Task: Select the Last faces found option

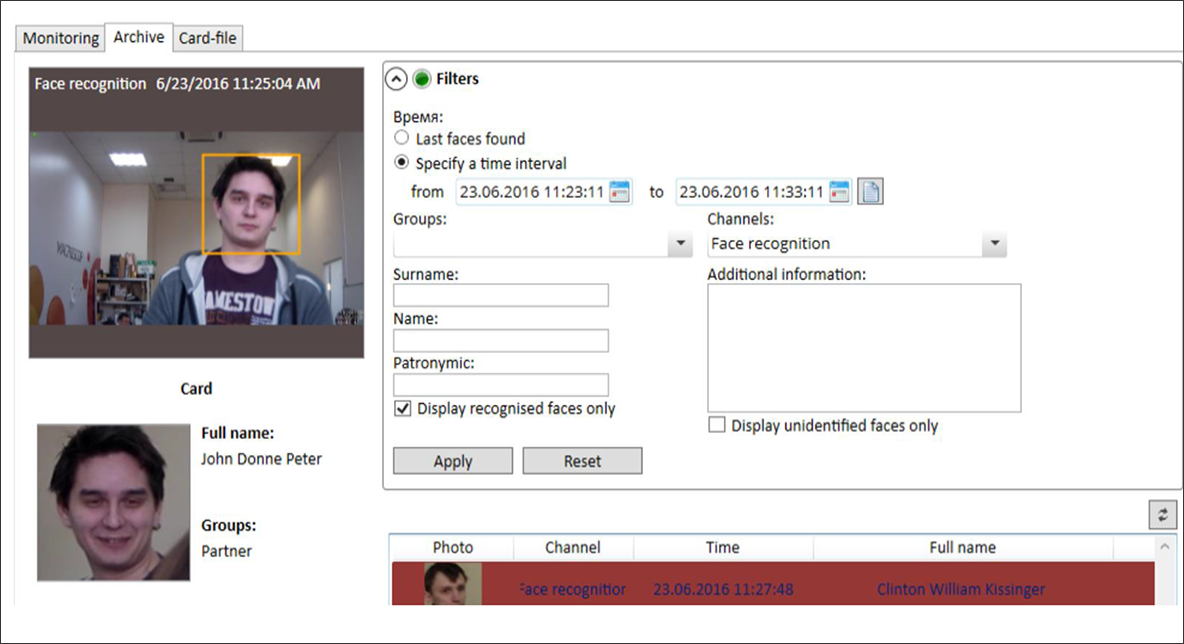Action: pyautogui.click(x=402, y=139)
